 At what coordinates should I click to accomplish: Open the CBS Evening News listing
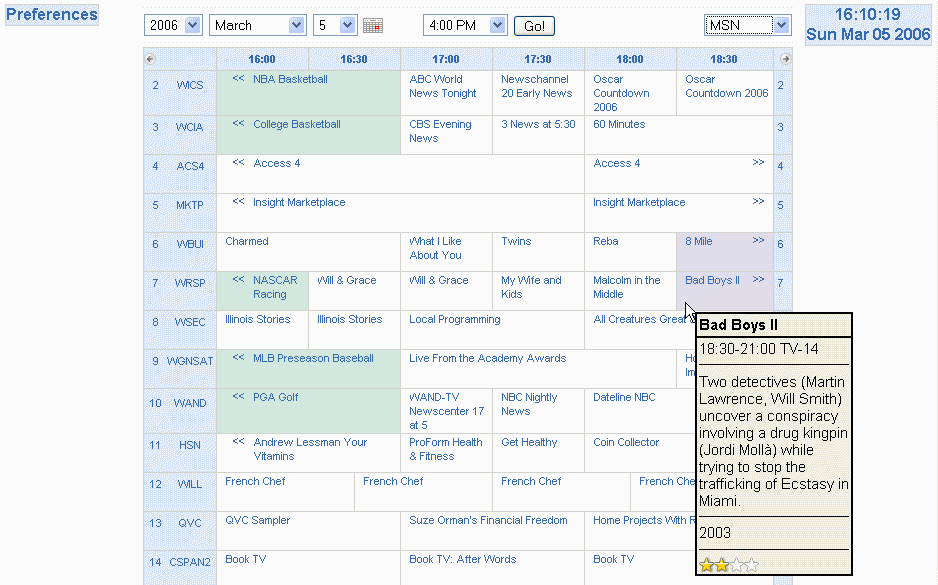440,131
